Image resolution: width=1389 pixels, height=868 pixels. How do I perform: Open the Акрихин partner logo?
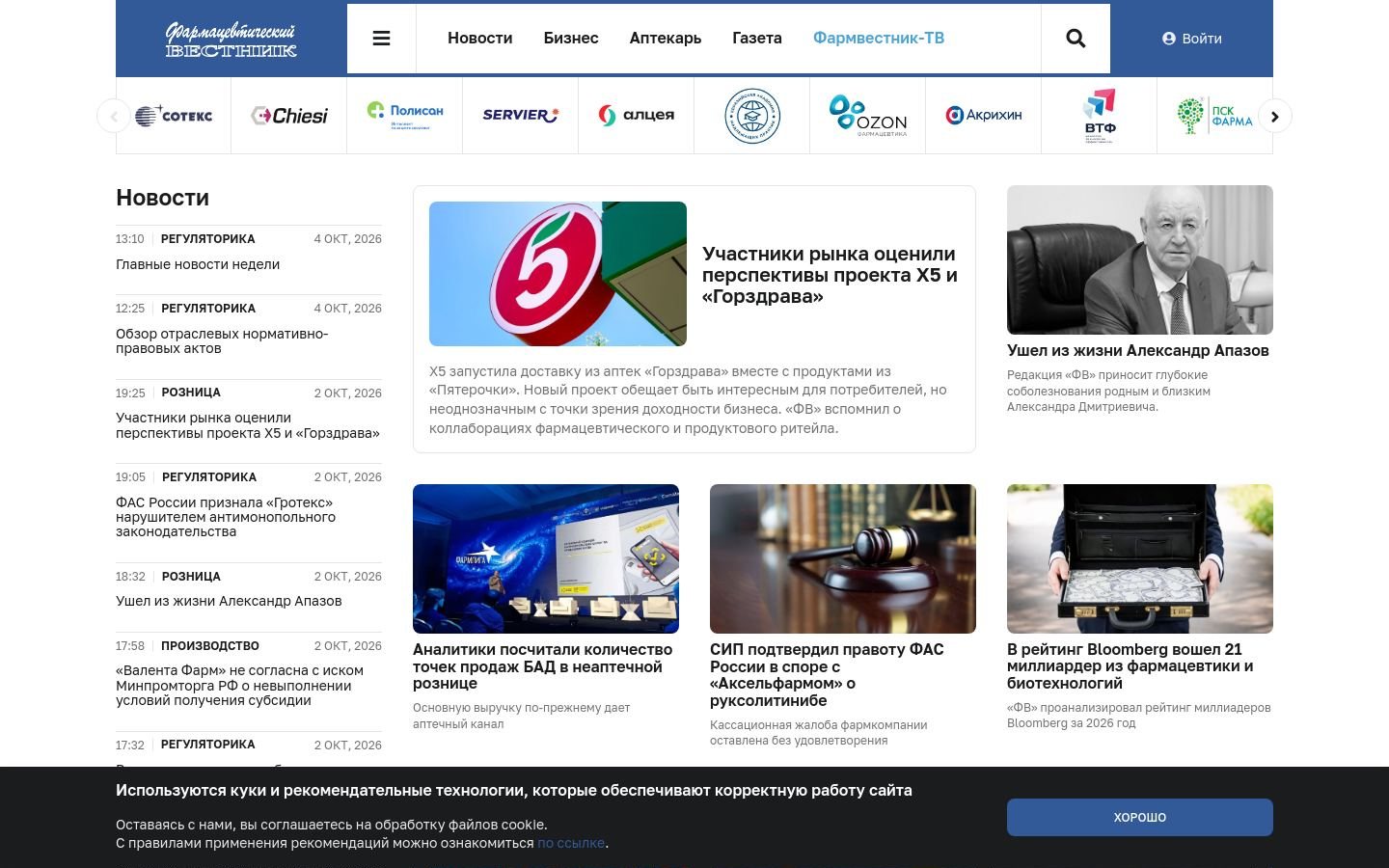(984, 115)
